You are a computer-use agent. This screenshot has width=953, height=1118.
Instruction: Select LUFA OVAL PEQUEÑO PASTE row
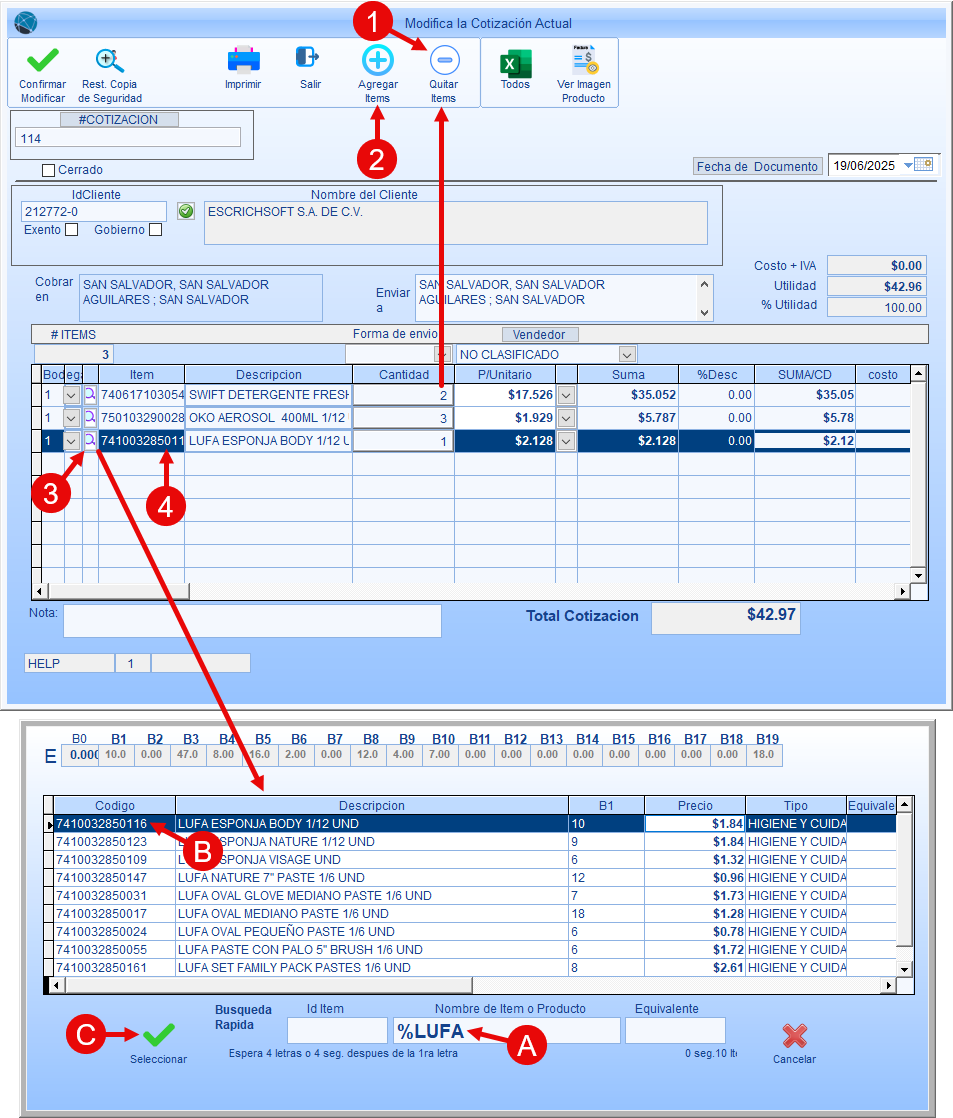[475, 931]
